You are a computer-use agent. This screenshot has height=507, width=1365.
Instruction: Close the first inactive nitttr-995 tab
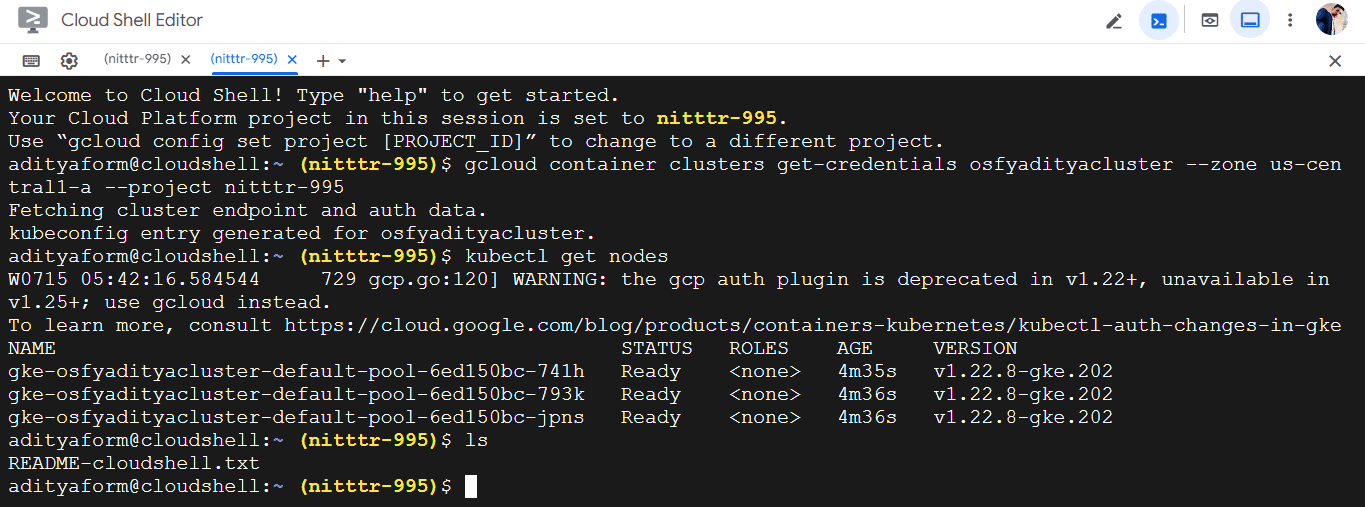[x=185, y=60]
